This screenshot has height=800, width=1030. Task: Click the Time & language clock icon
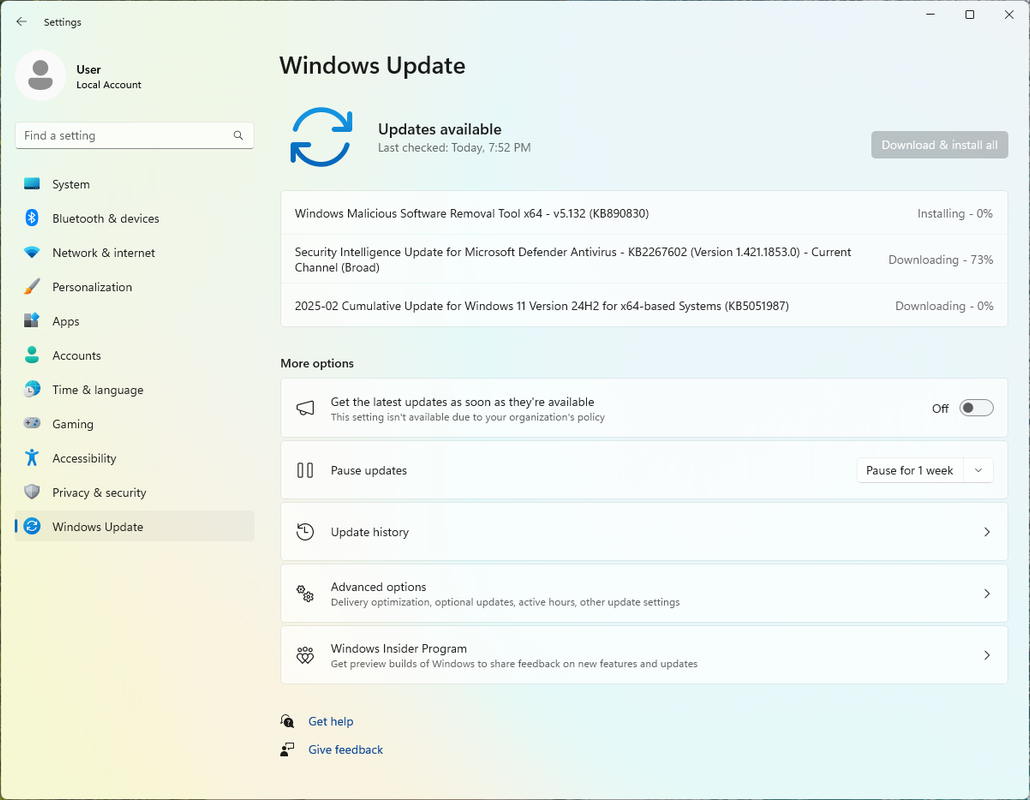click(32, 389)
